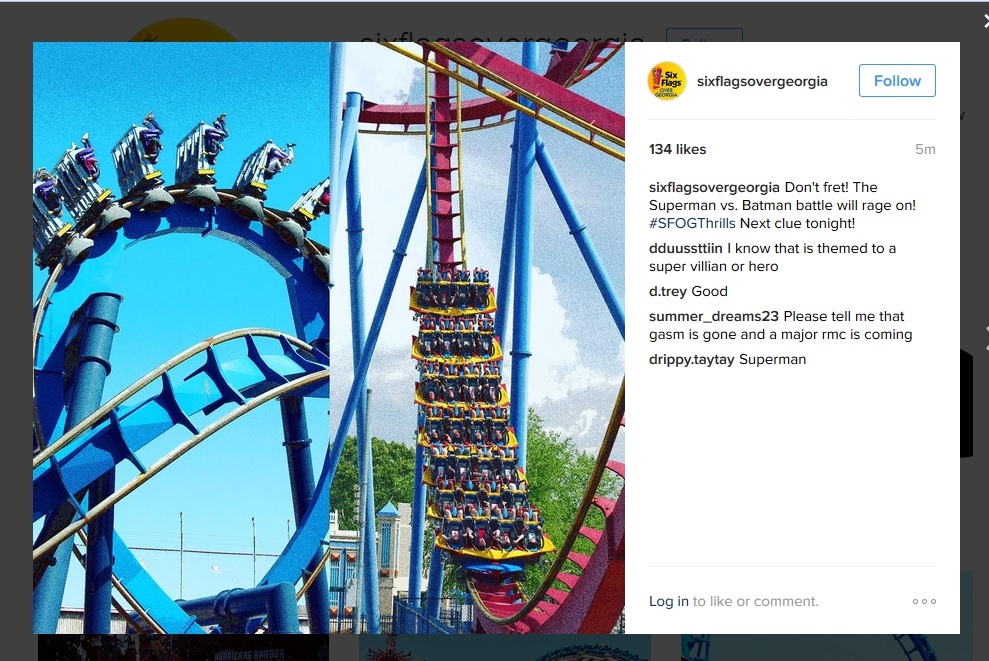This screenshot has width=989, height=661.
Task: Open the sixflagsovergeorgia username in the header
Action: [x=762, y=81]
